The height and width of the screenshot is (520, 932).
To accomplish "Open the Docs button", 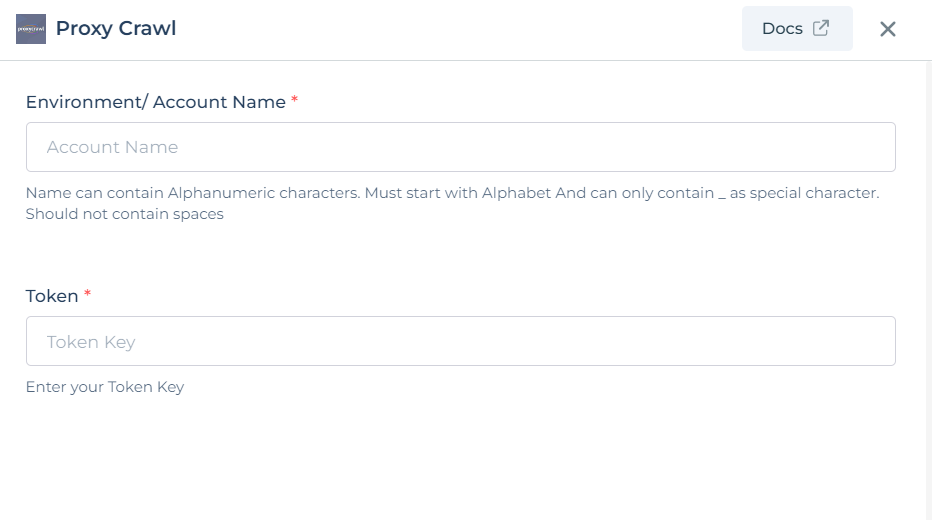I will coord(797,29).
